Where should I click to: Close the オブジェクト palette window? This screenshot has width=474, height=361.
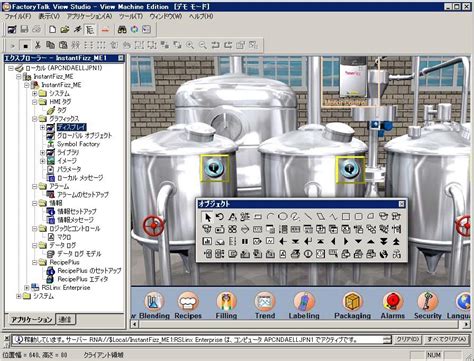coord(402,204)
